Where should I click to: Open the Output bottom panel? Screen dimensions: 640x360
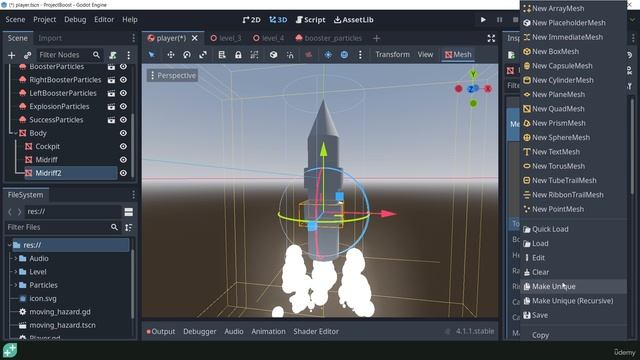(x=161, y=331)
